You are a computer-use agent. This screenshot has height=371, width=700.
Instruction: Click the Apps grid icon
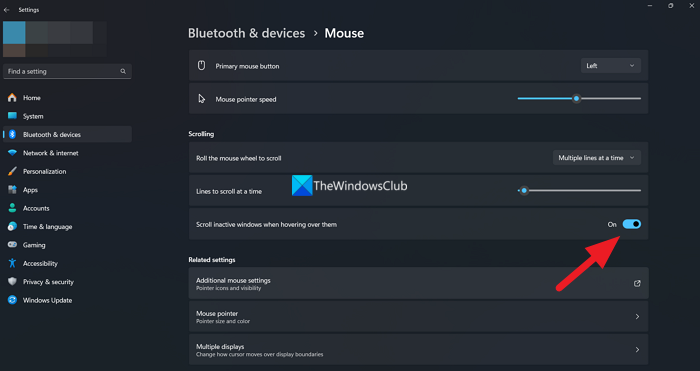pos(12,190)
